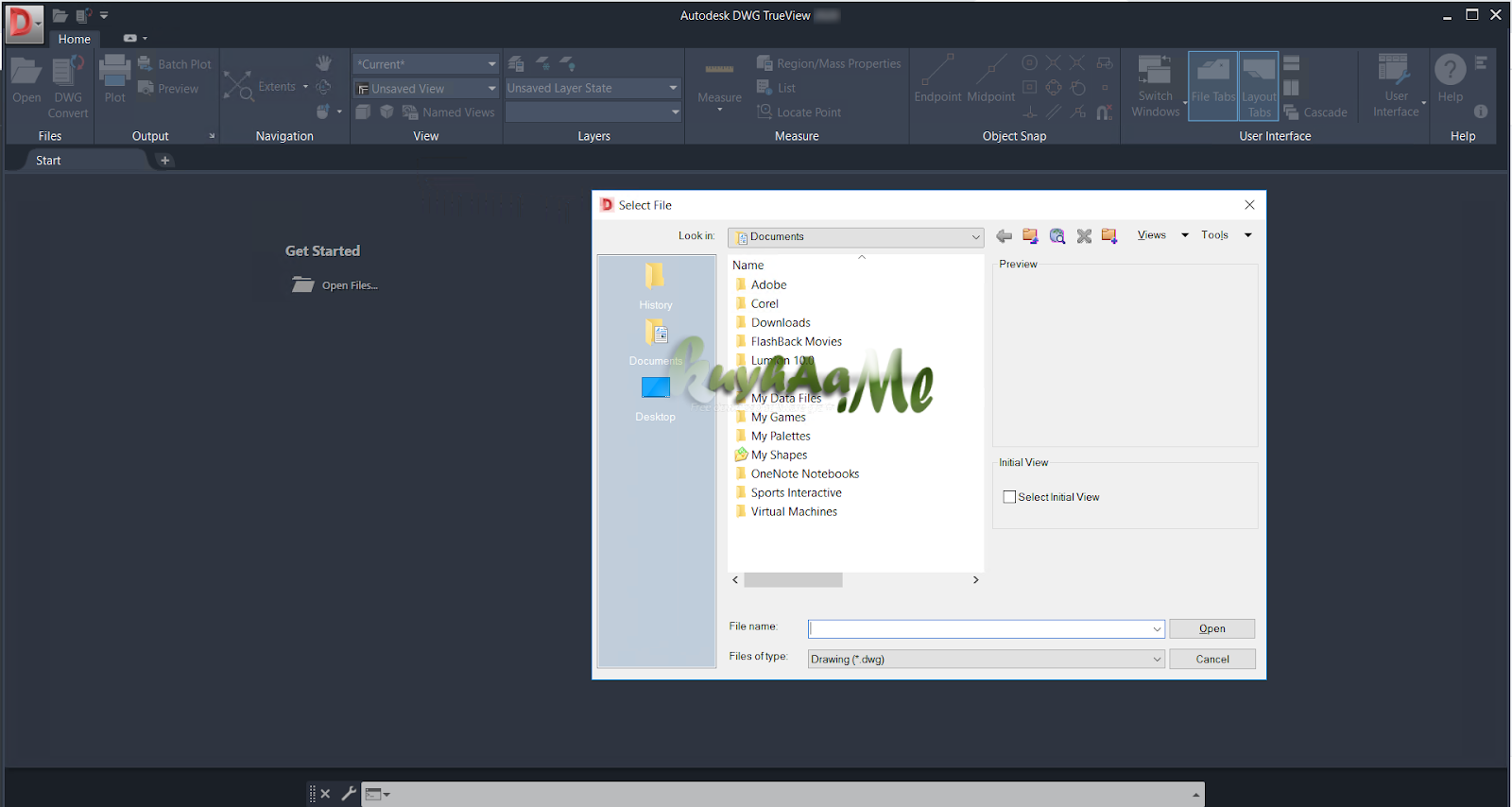Click the Open button in Select File dialog

[x=1212, y=629]
